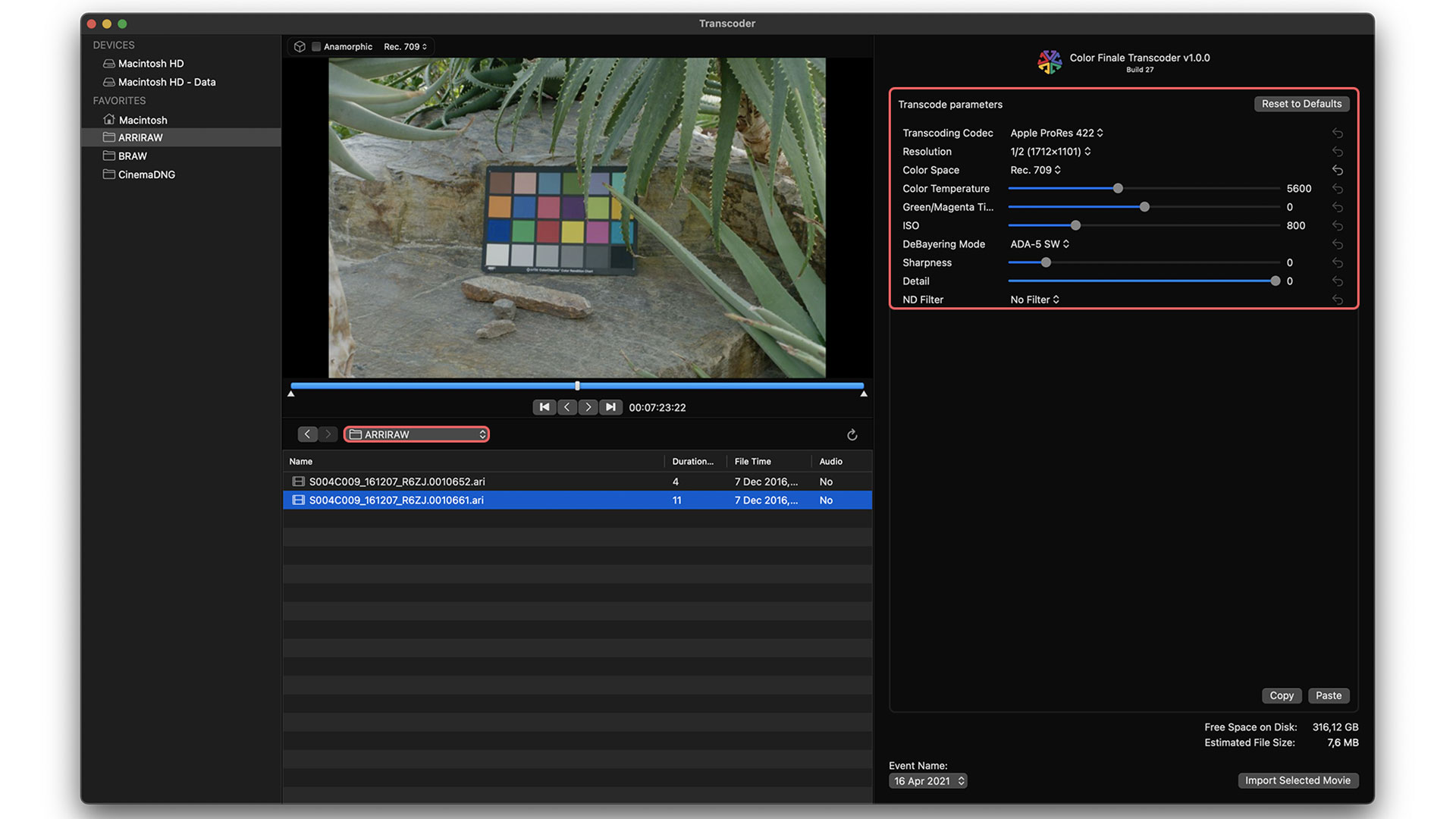This screenshot has width=1456, height=819.
Task: Click the reset parameter icon for Sharpness
Action: [1340, 262]
